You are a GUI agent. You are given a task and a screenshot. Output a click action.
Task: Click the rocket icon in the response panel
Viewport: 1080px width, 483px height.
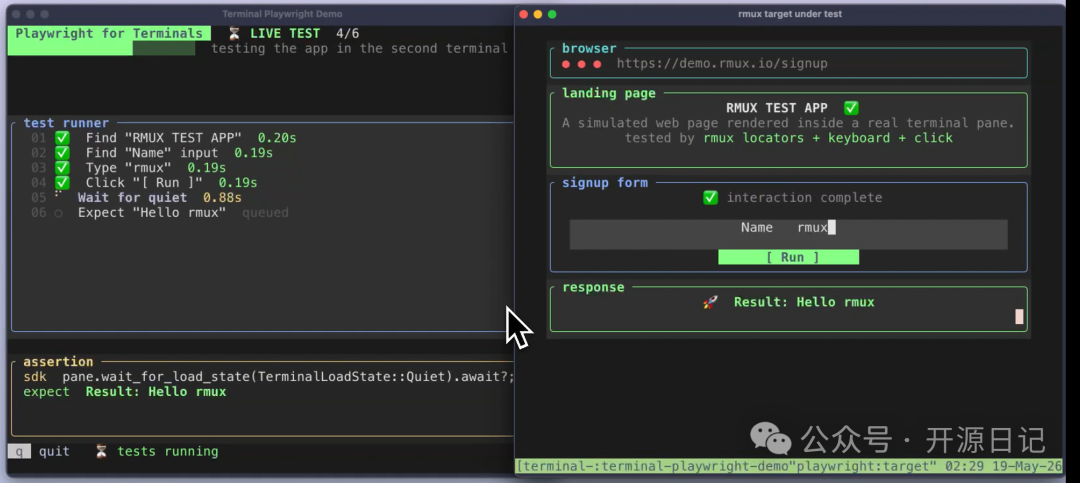coord(710,302)
